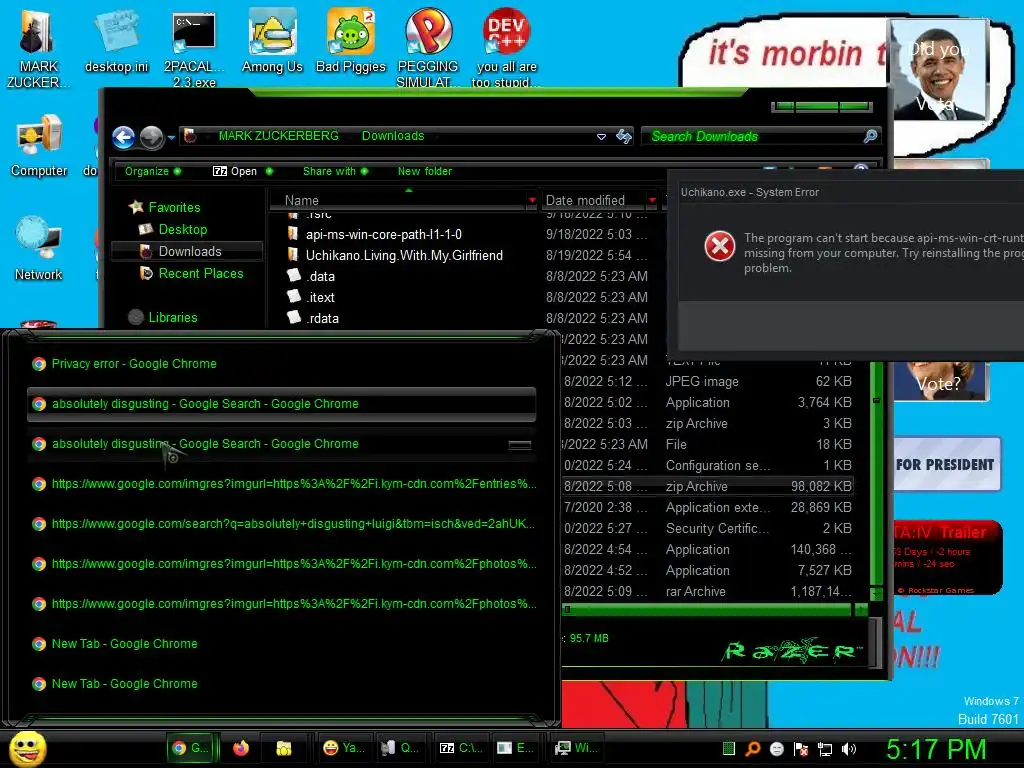Open the Organize menu
The height and width of the screenshot is (768, 1024).
(152, 171)
